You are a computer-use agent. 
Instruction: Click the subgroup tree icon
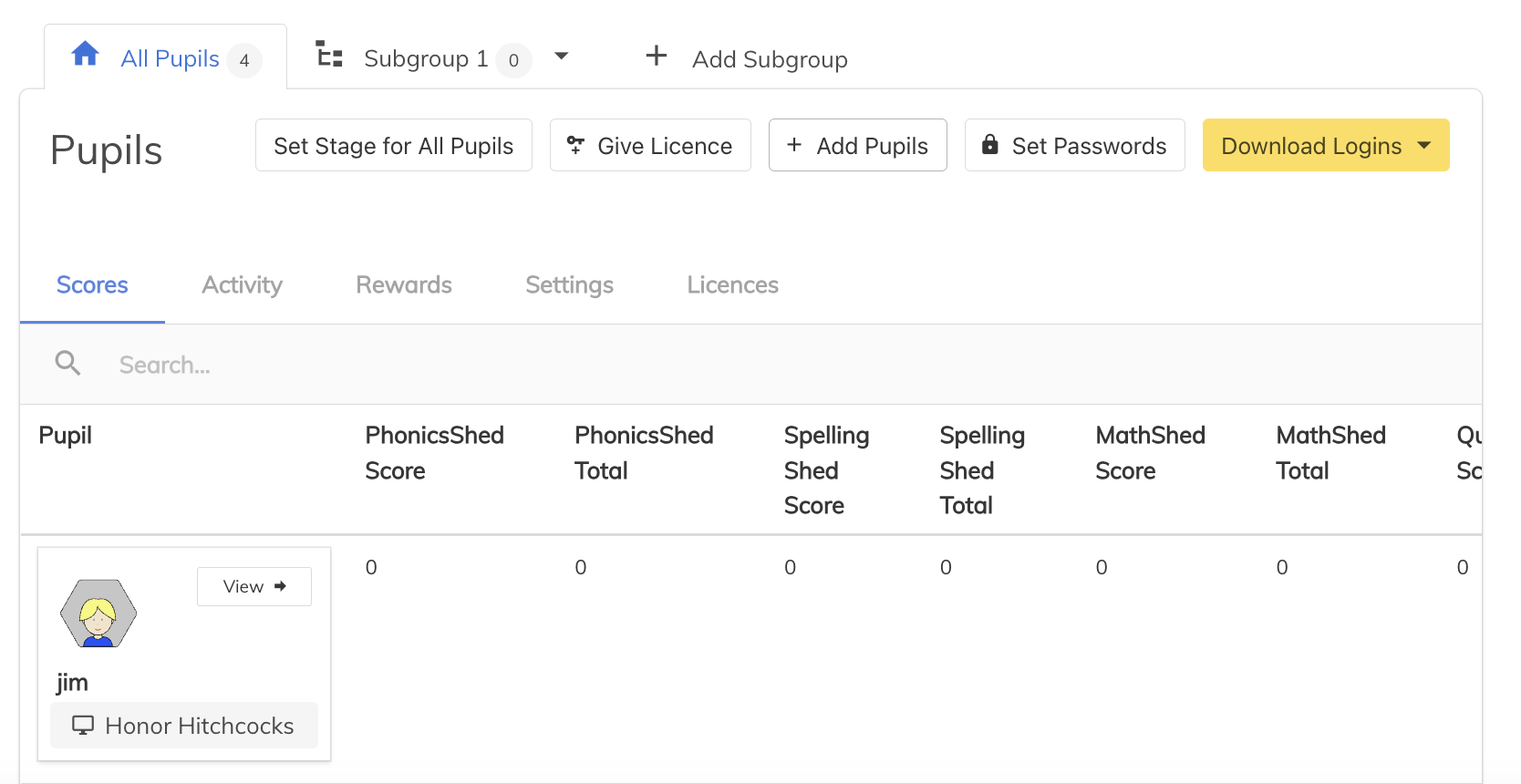click(x=329, y=54)
